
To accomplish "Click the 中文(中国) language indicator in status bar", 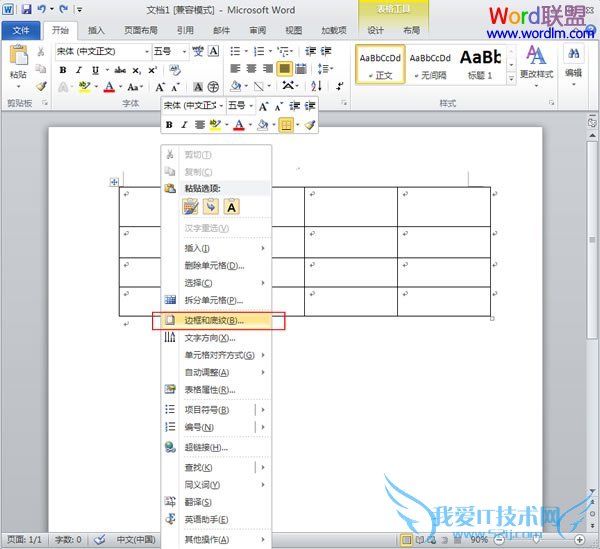I will click(x=136, y=539).
